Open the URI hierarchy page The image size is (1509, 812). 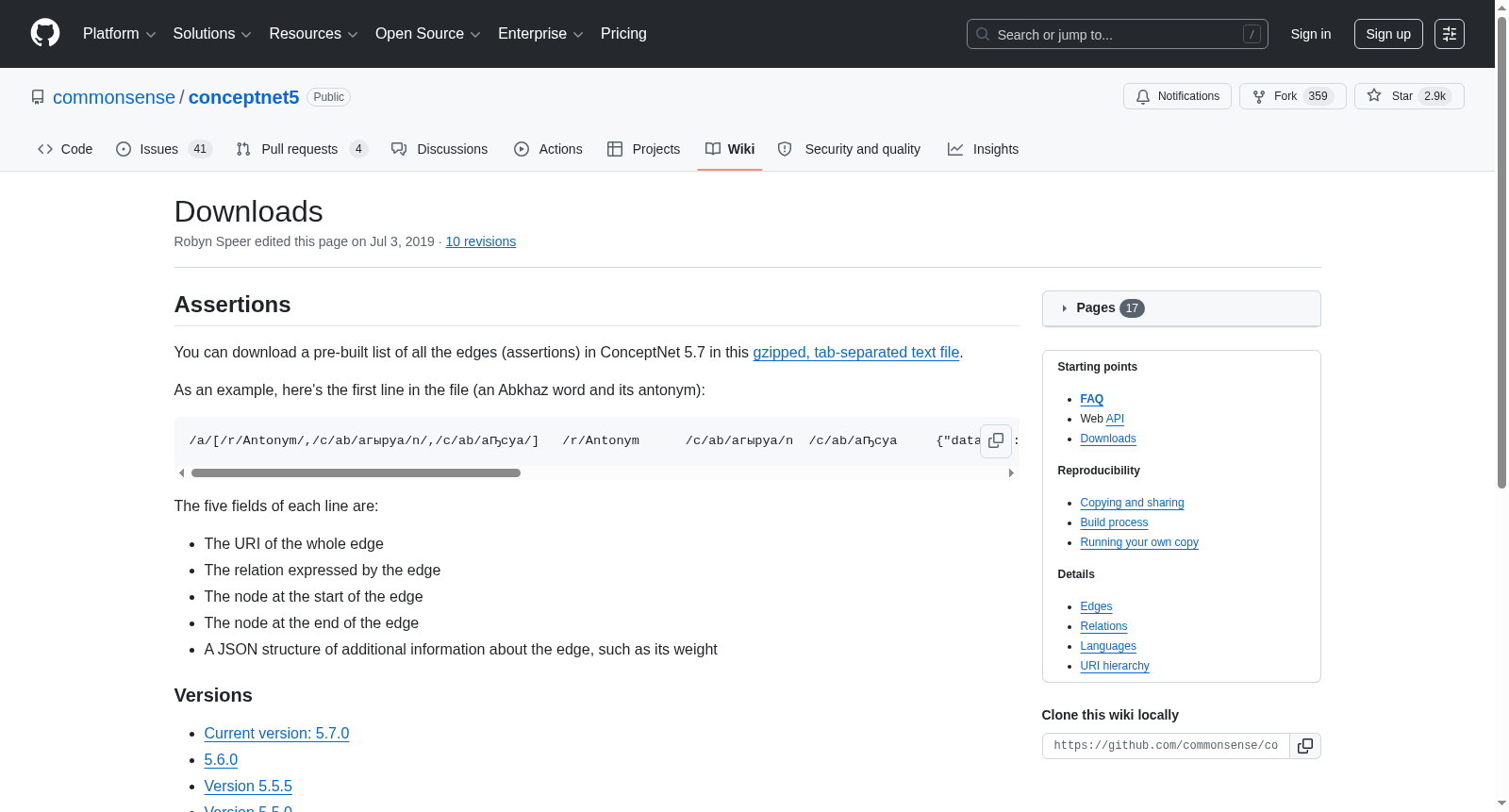1115,666
